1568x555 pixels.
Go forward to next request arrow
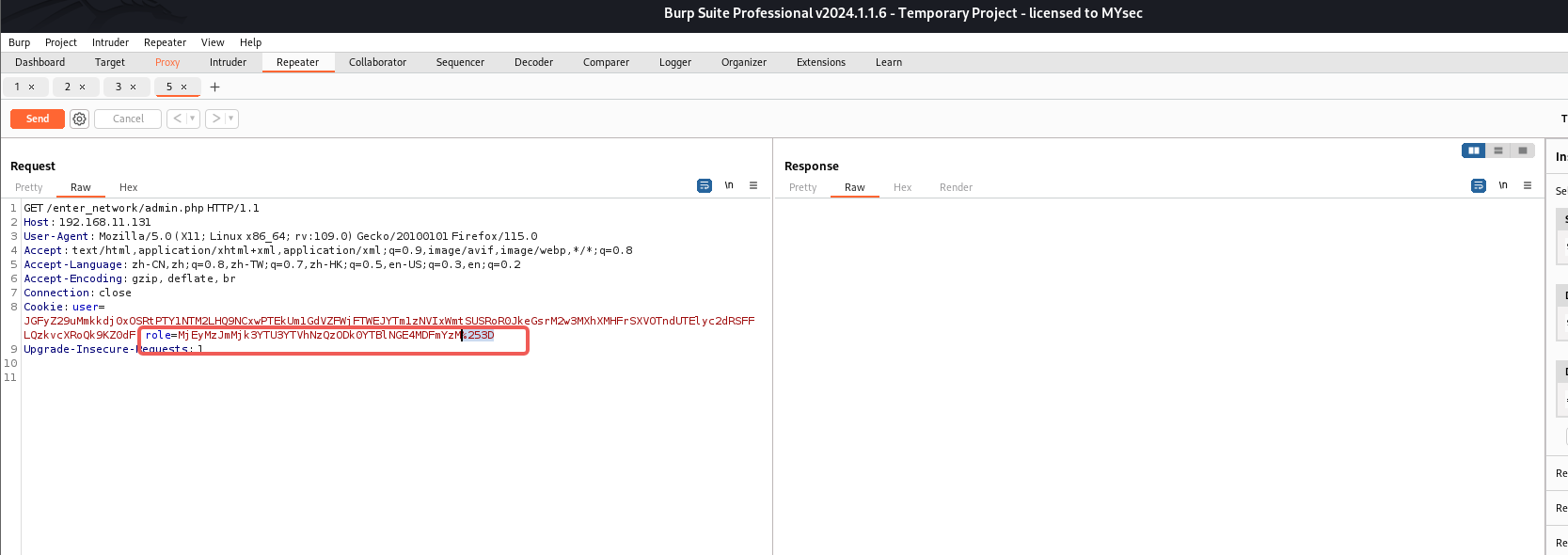(215, 119)
